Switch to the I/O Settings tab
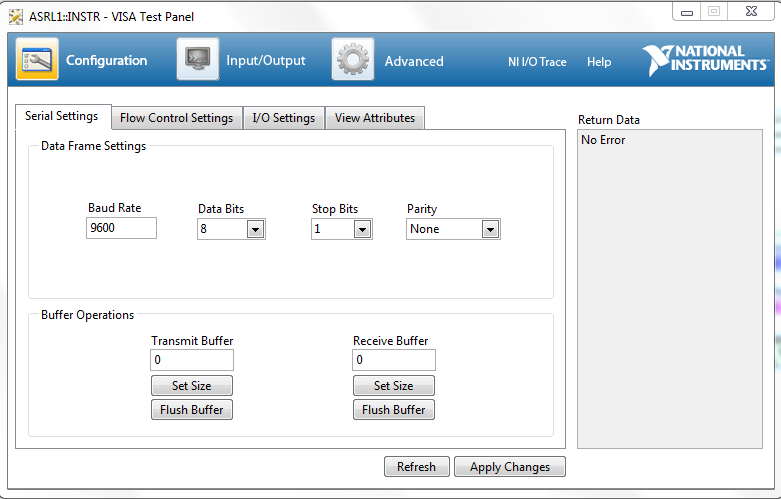This screenshot has height=499, width=781. [284, 118]
